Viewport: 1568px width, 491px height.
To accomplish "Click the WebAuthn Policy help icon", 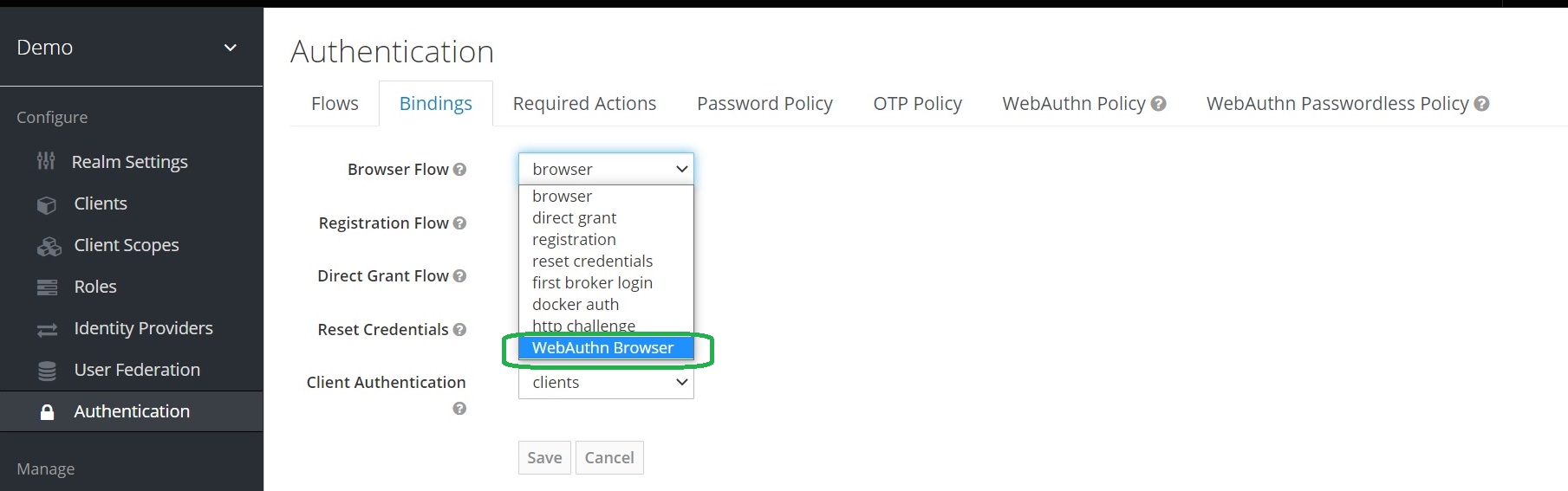I will pyautogui.click(x=1158, y=104).
